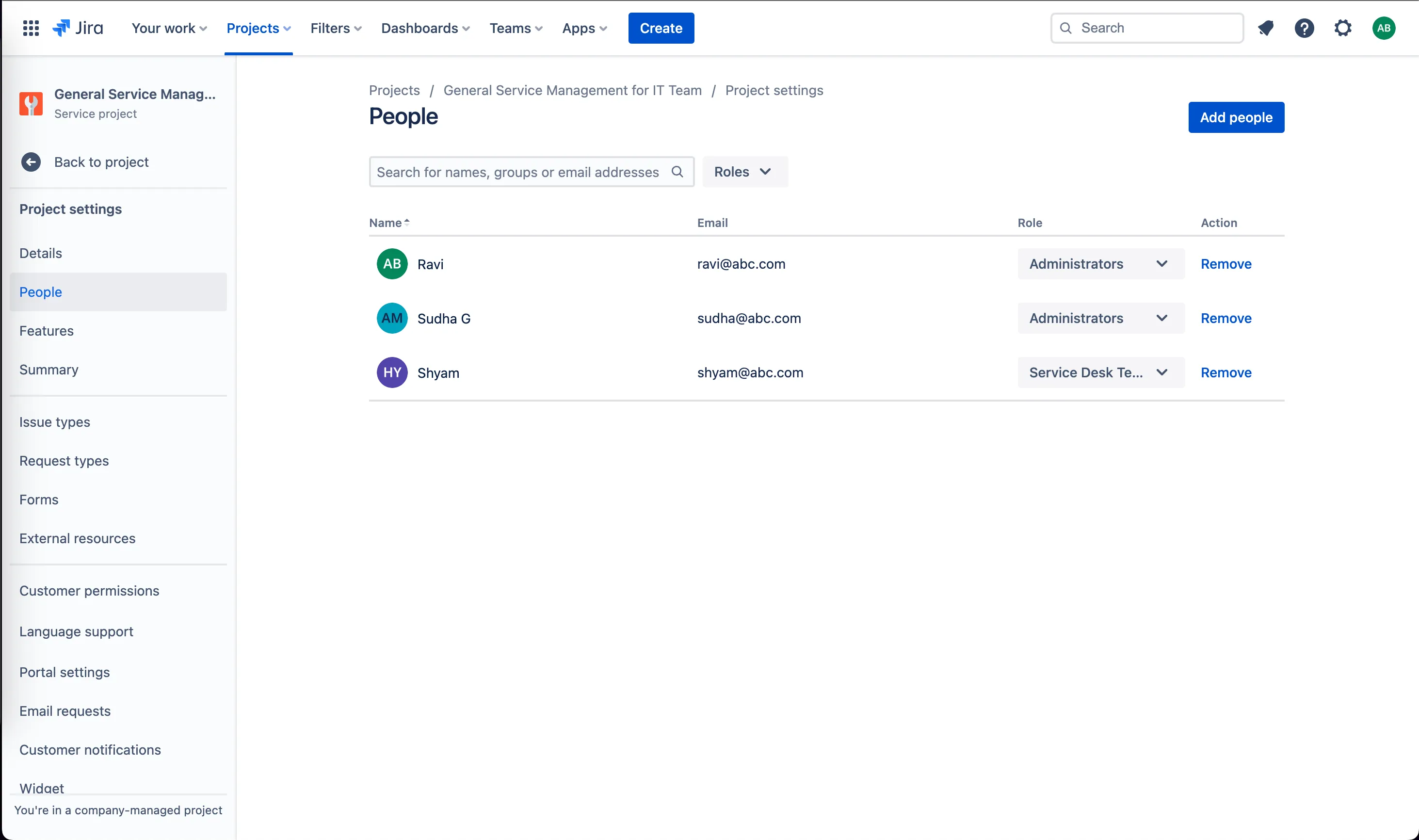Screen dimensions: 1419x840
Task: Open the notifications bell icon
Action: [x=1266, y=28]
